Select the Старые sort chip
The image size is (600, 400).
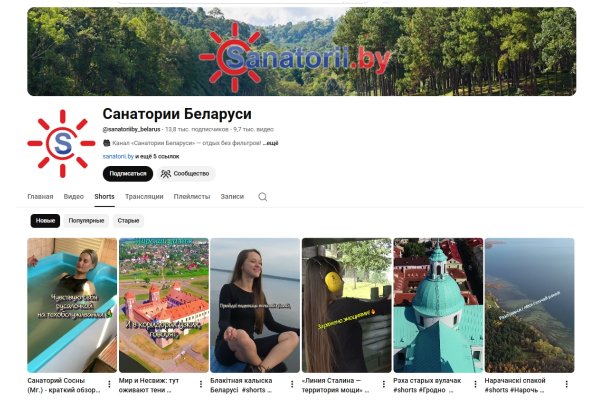pos(128,221)
